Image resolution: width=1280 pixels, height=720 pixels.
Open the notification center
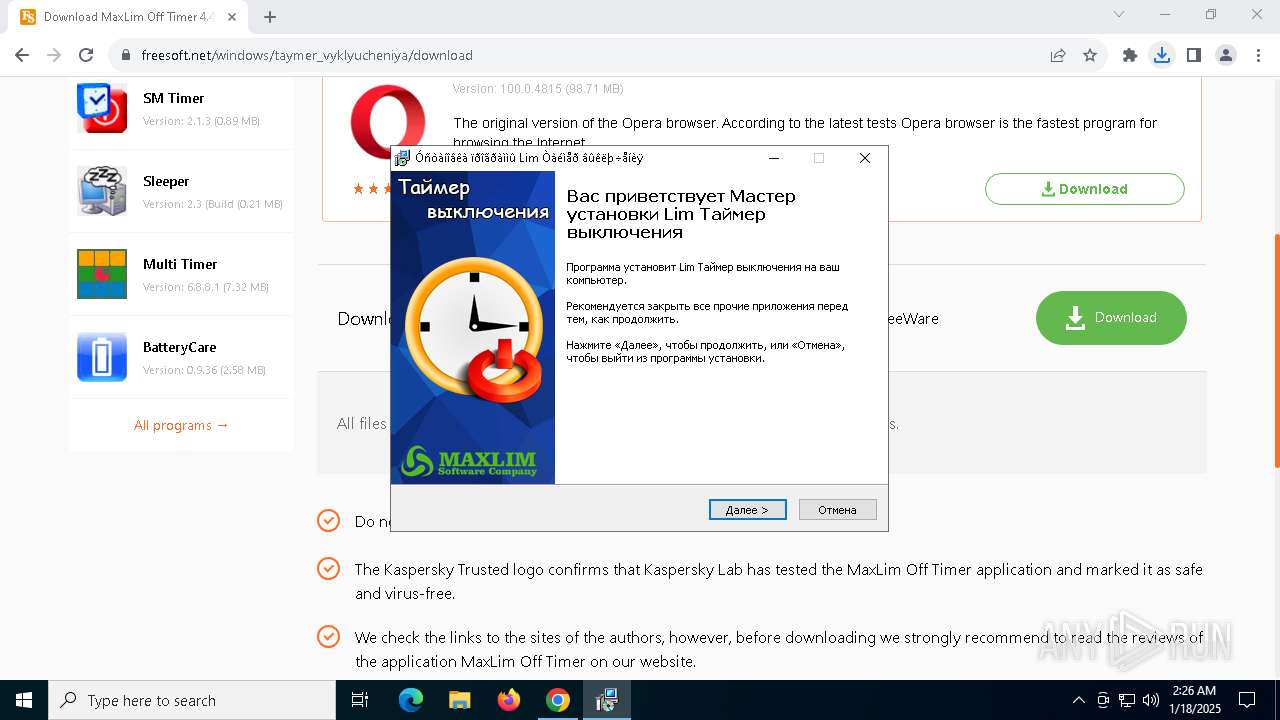pyautogui.click(x=1247, y=700)
